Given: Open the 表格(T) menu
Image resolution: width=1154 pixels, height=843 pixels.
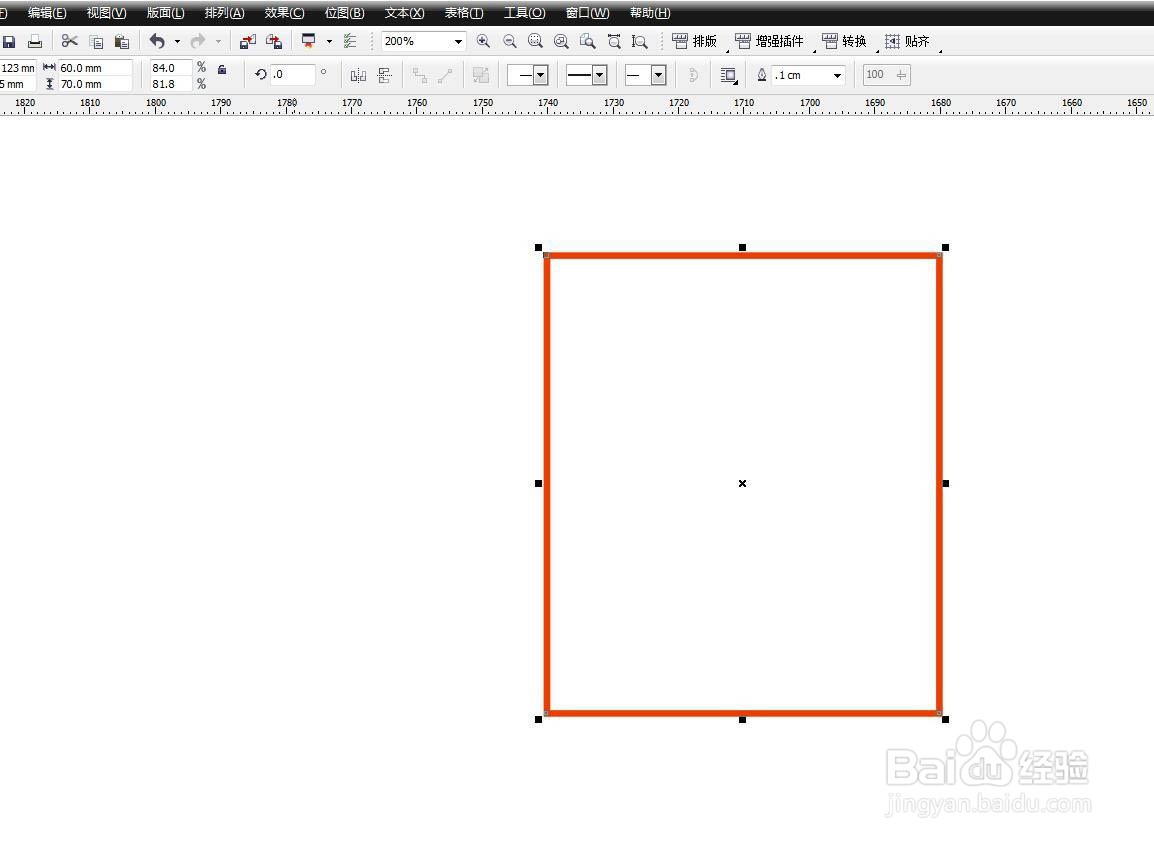Looking at the screenshot, I should pos(464,13).
